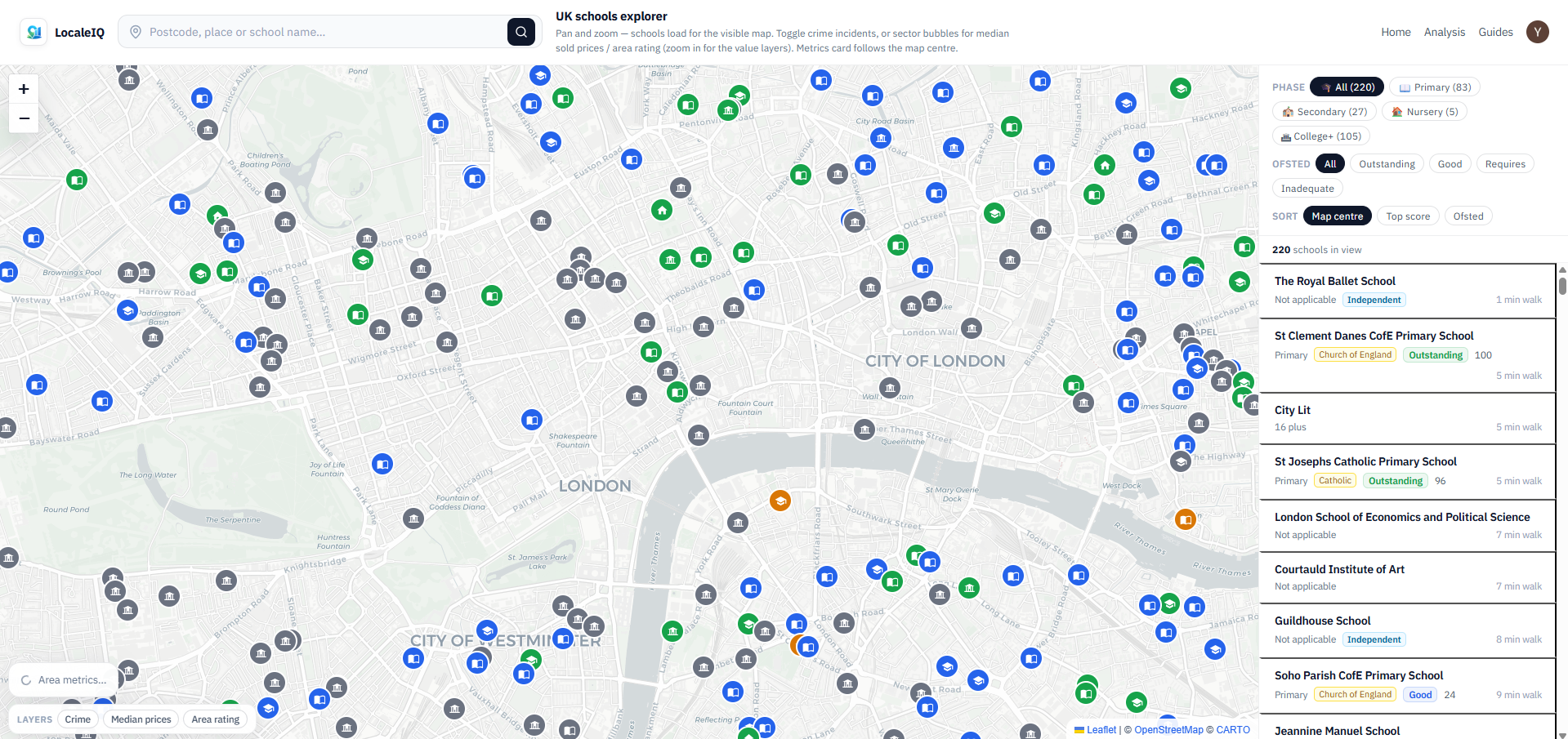1568x739 pixels.
Task: Click grey marker at Knightsbridge
Action: tap(226, 581)
